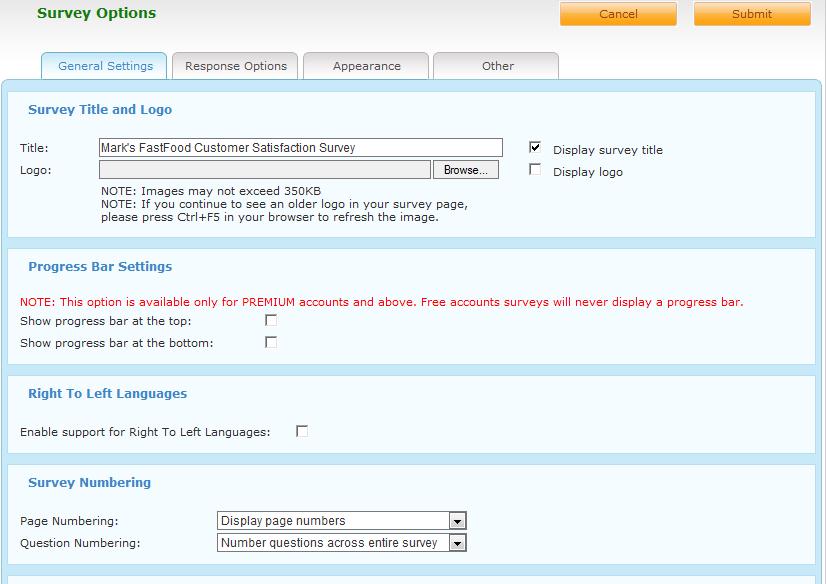826x584 pixels.
Task: Enable Show progress bar at the top
Action: (271, 320)
